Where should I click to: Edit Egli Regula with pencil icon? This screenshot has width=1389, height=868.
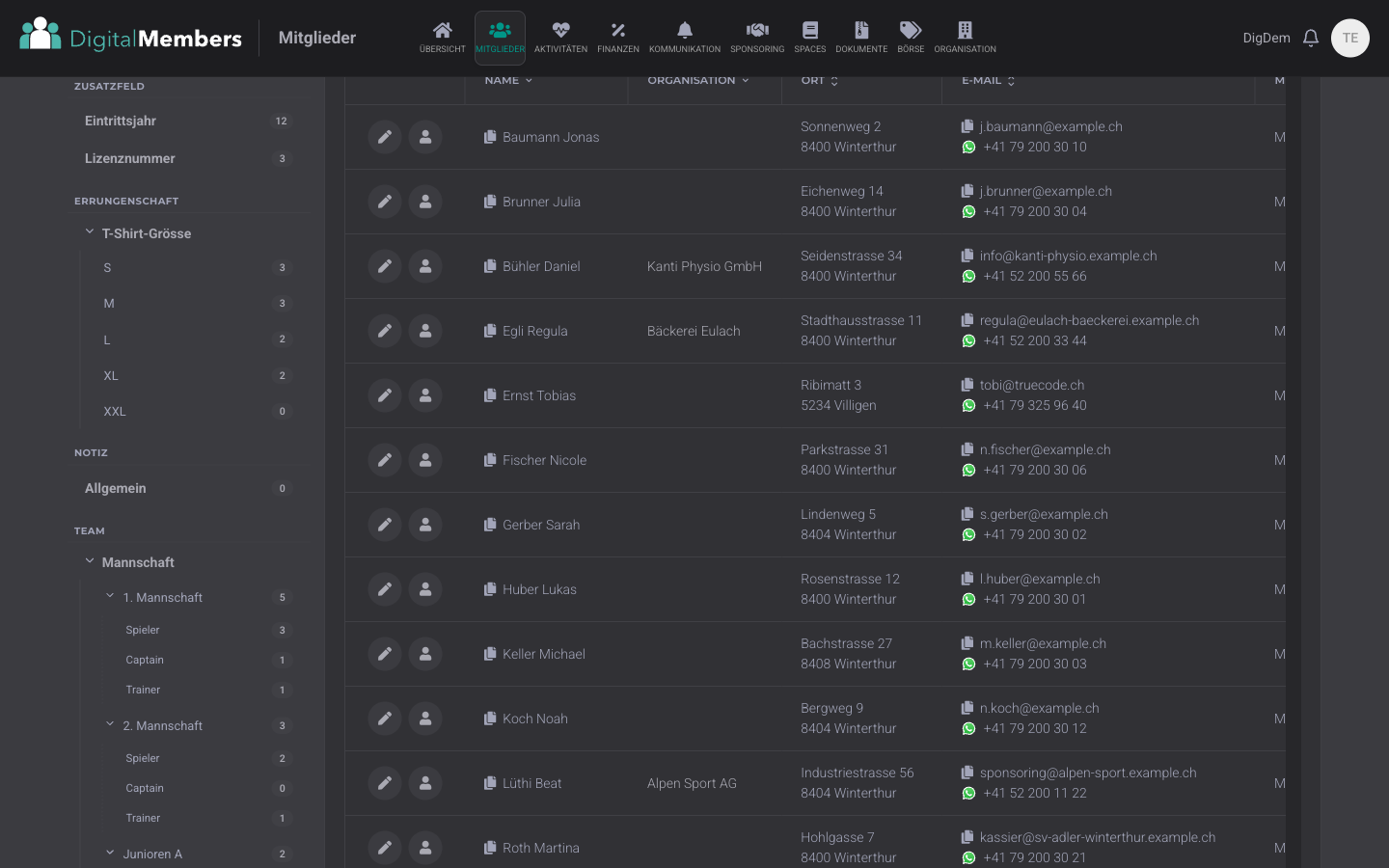[385, 331]
